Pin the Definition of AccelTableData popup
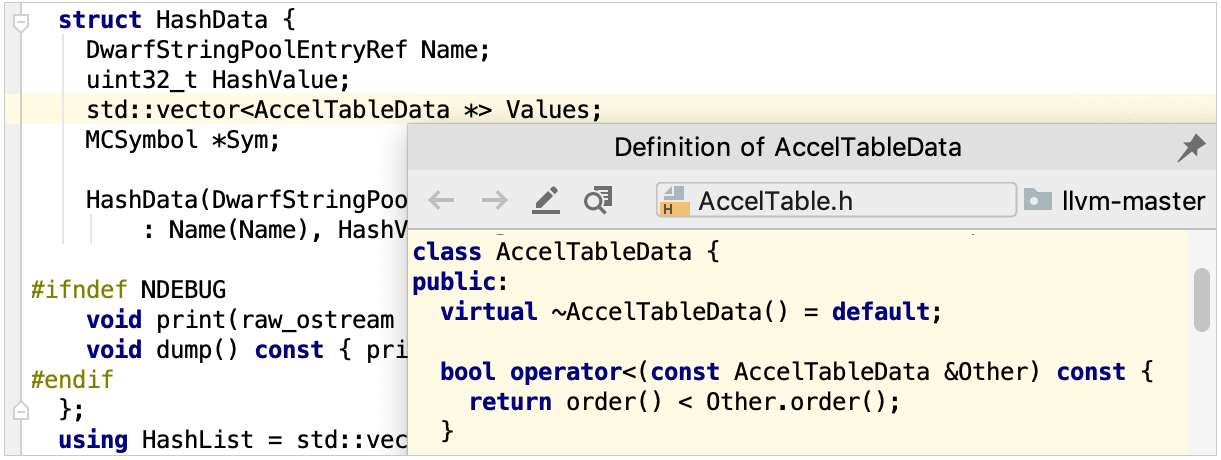Image resolution: width=1221 pixels, height=460 pixels. tap(1191, 149)
